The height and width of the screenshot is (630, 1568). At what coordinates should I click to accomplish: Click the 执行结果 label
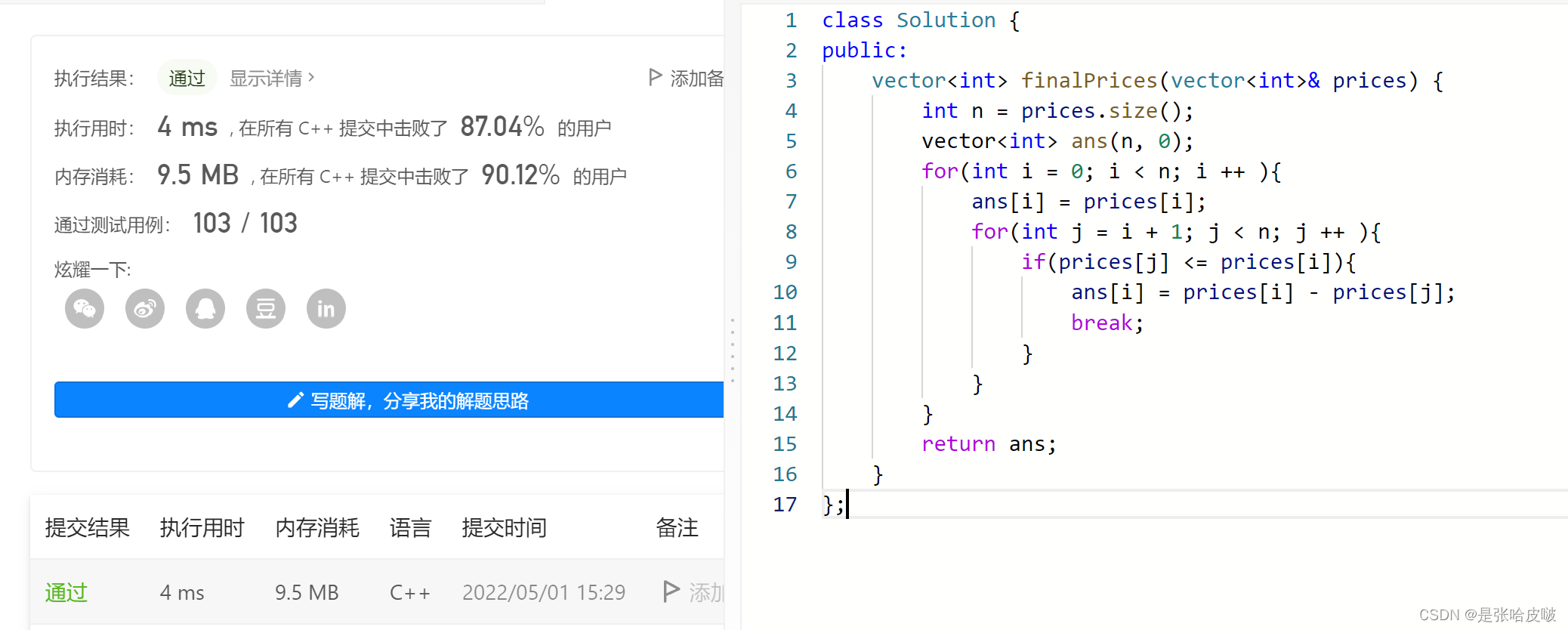[x=94, y=79]
